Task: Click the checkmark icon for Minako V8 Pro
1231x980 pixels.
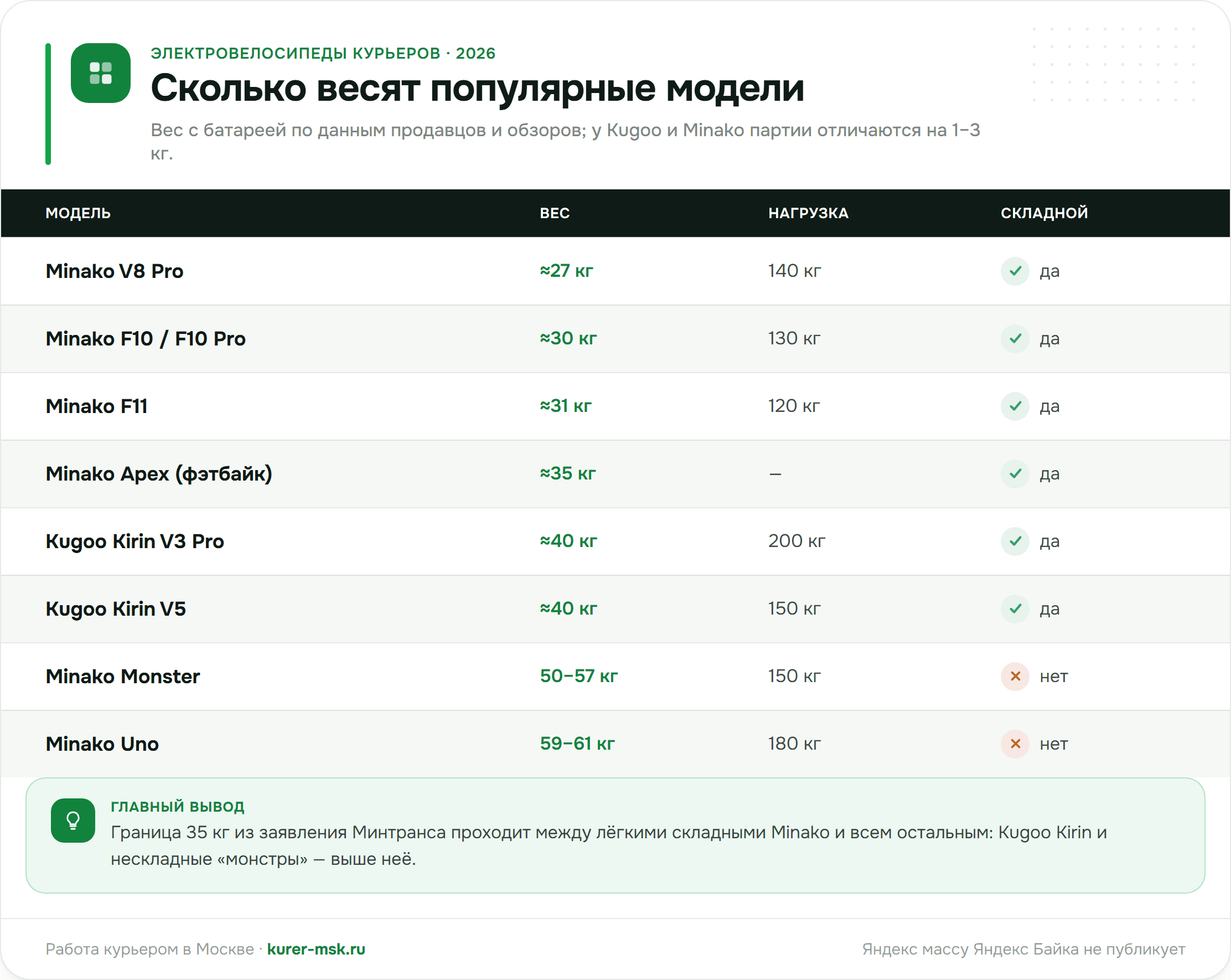Action: pyautogui.click(x=1015, y=271)
